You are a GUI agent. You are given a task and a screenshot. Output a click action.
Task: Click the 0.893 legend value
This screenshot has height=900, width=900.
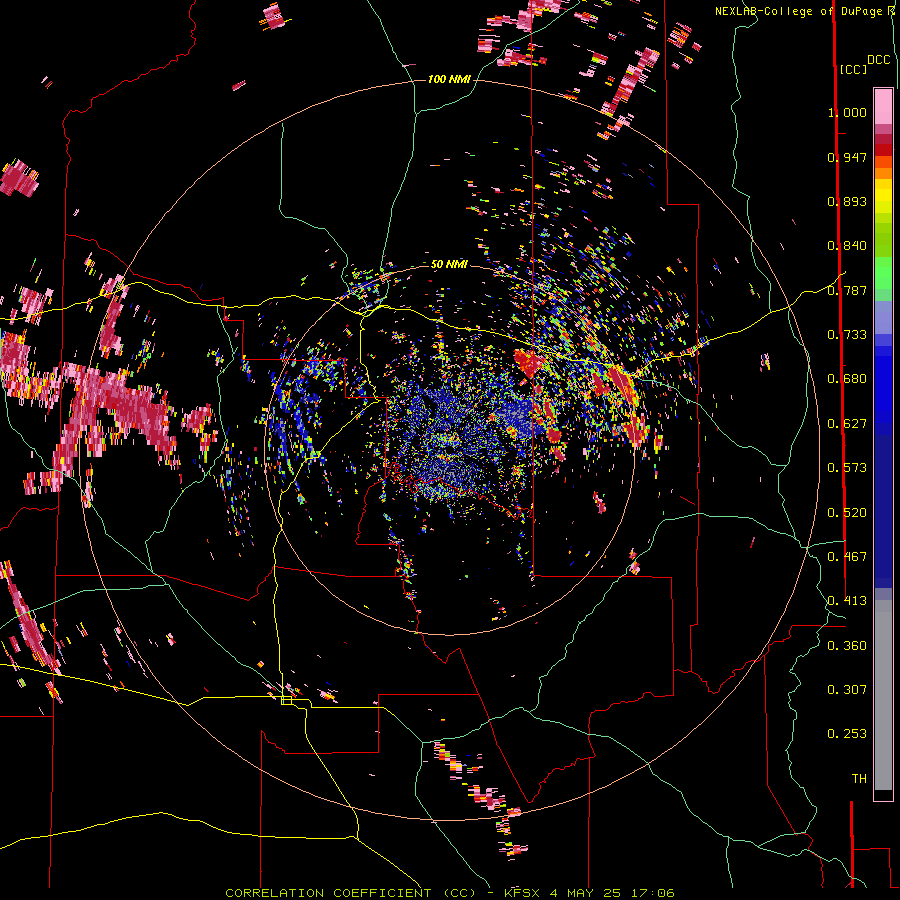point(847,201)
